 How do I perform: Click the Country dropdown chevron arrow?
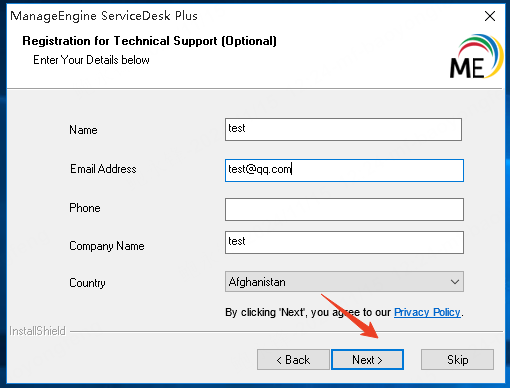455,282
